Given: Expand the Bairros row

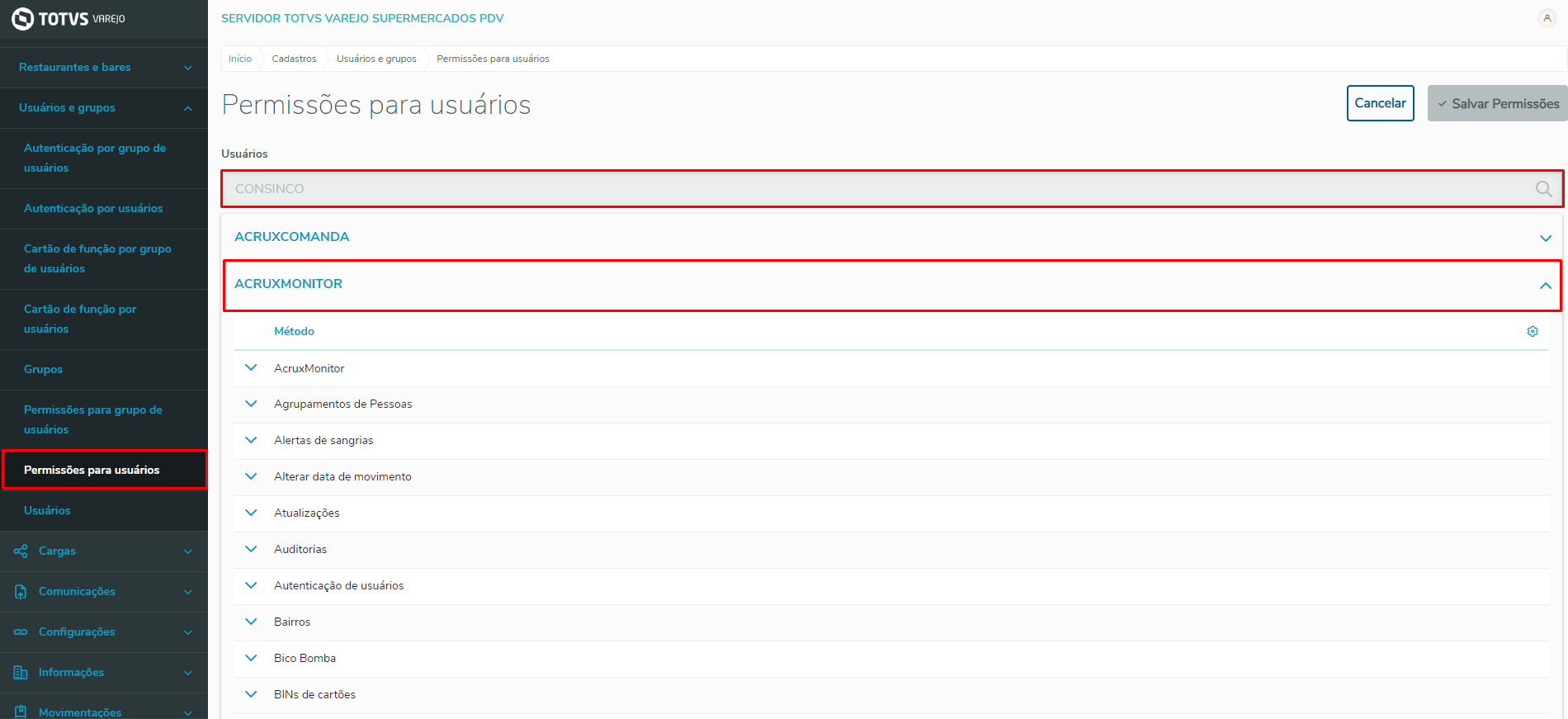Looking at the screenshot, I should (252, 622).
